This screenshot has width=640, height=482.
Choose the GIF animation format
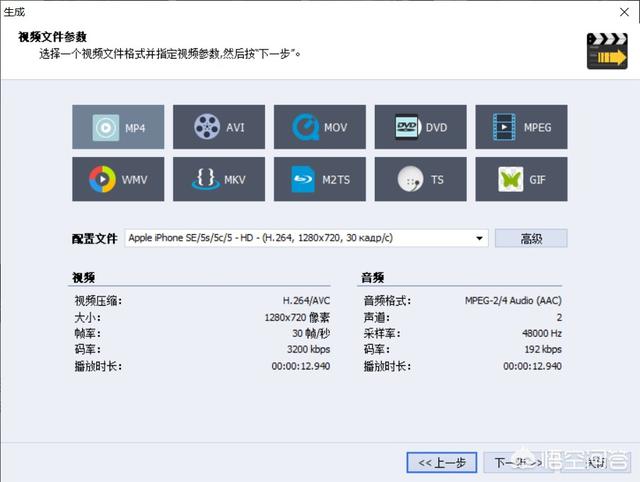521,179
